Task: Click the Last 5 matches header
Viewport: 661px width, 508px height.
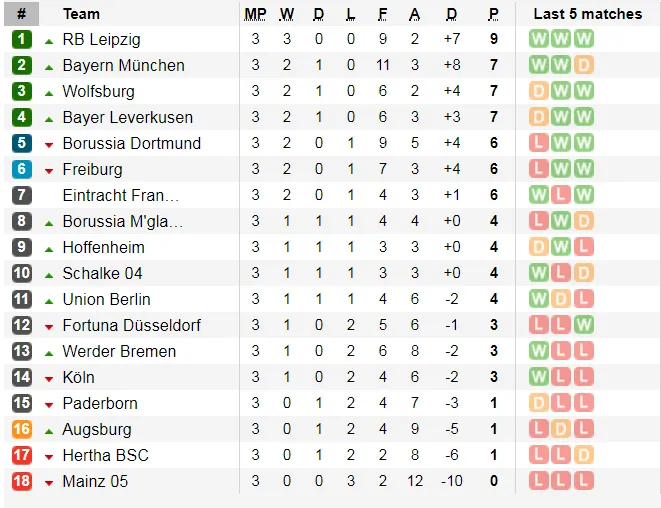Action: 587,14
